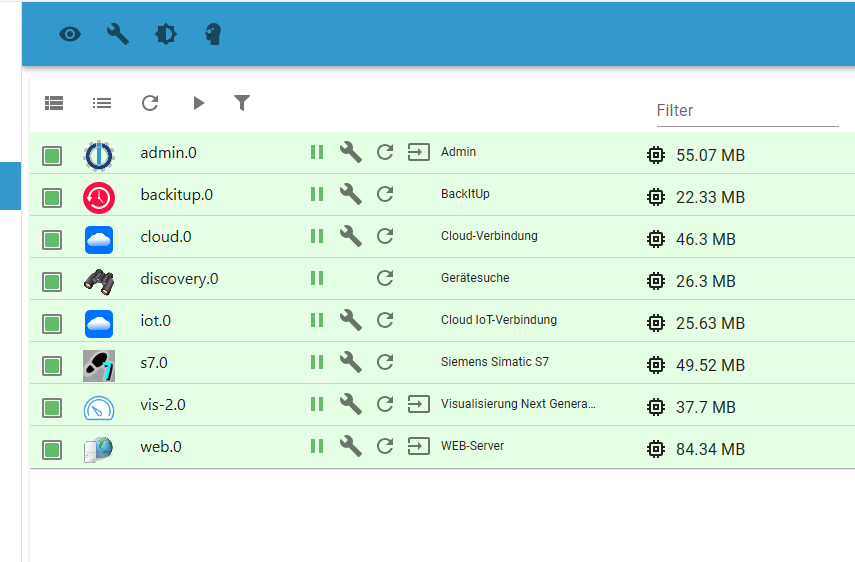Screen dimensions: 855x562
Task: Click the 55.07 MB memory value
Action: tap(711, 155)
